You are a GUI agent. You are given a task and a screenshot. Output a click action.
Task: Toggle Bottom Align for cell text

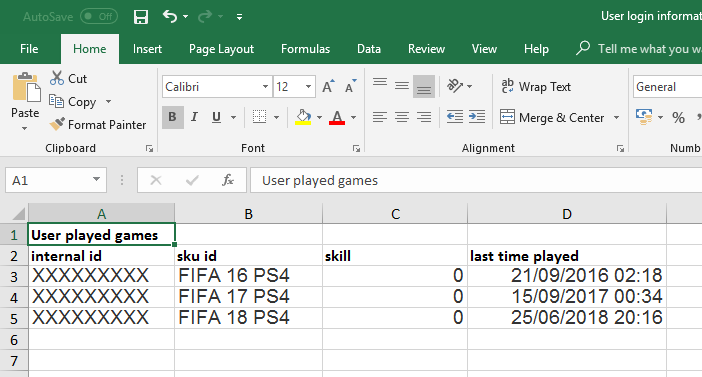point(424,86)
